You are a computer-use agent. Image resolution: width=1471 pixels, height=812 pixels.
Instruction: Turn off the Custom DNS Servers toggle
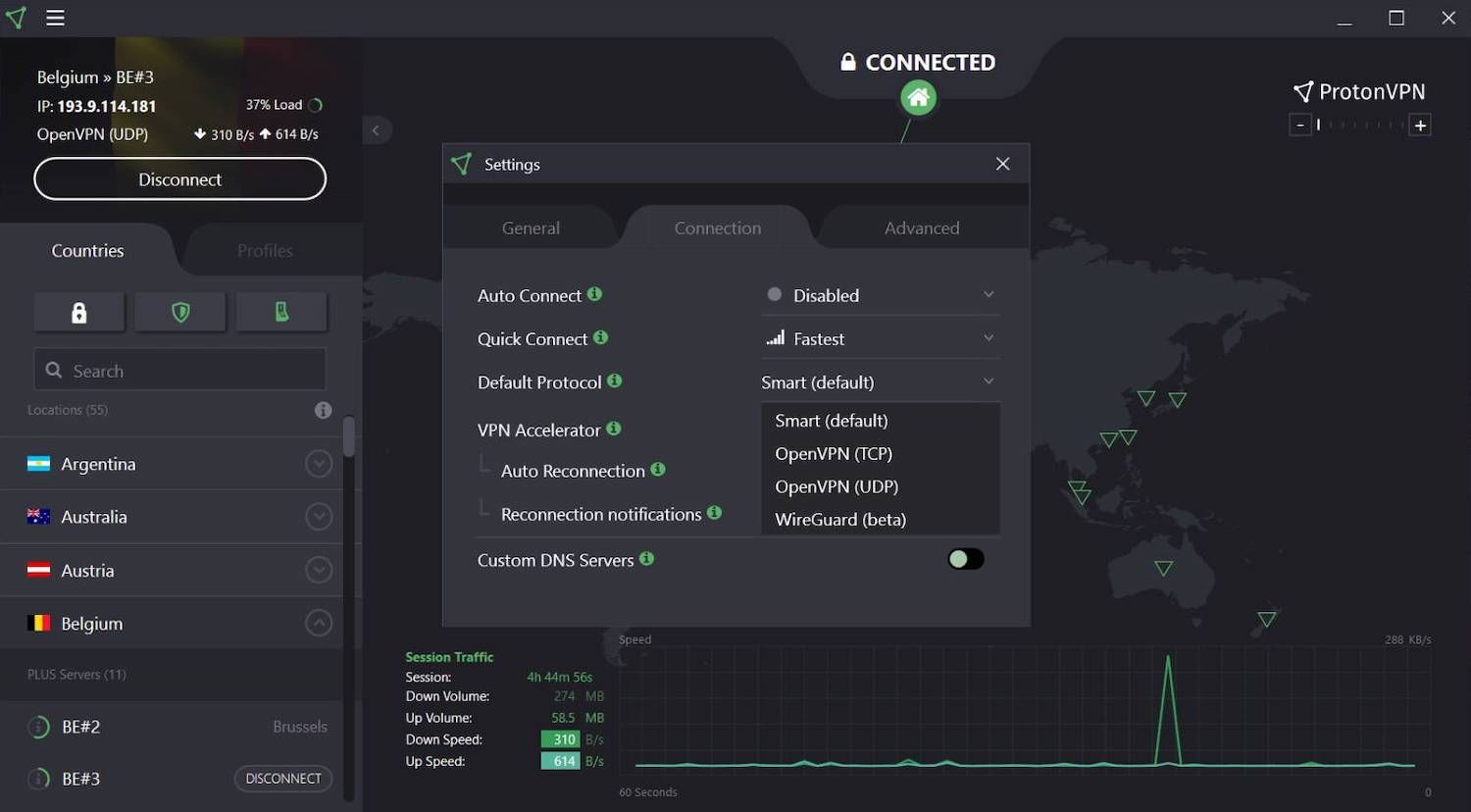coord(965,558)
